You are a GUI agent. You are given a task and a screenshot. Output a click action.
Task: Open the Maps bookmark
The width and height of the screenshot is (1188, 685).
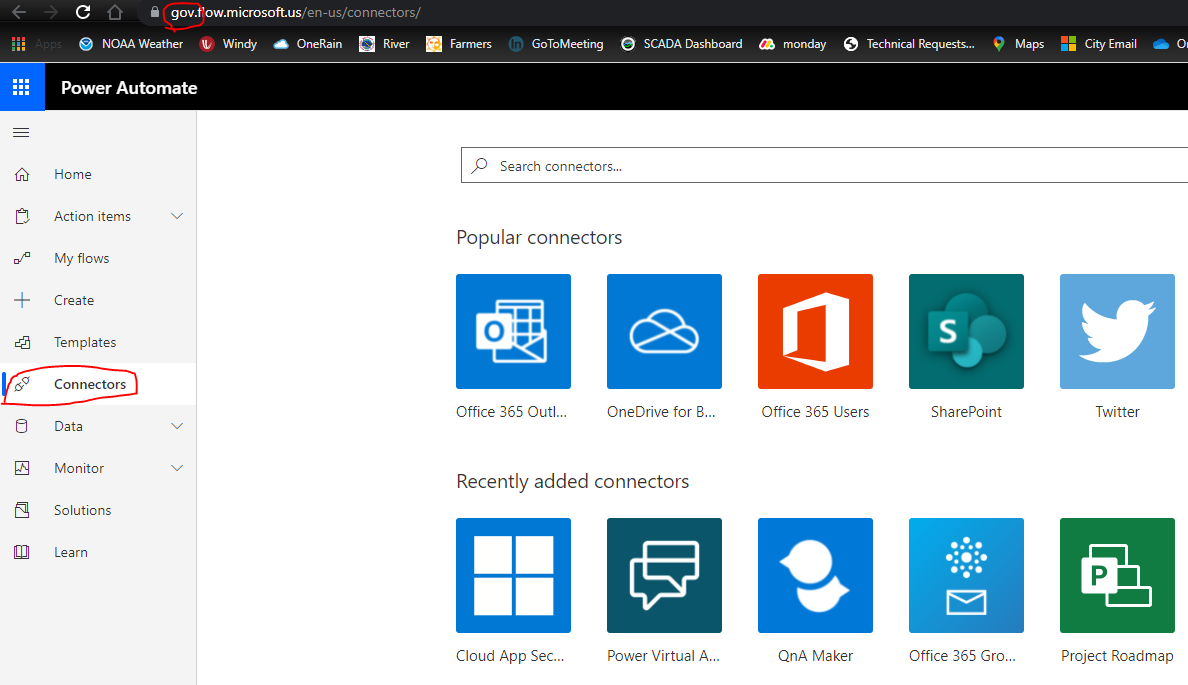[1018, 44]
